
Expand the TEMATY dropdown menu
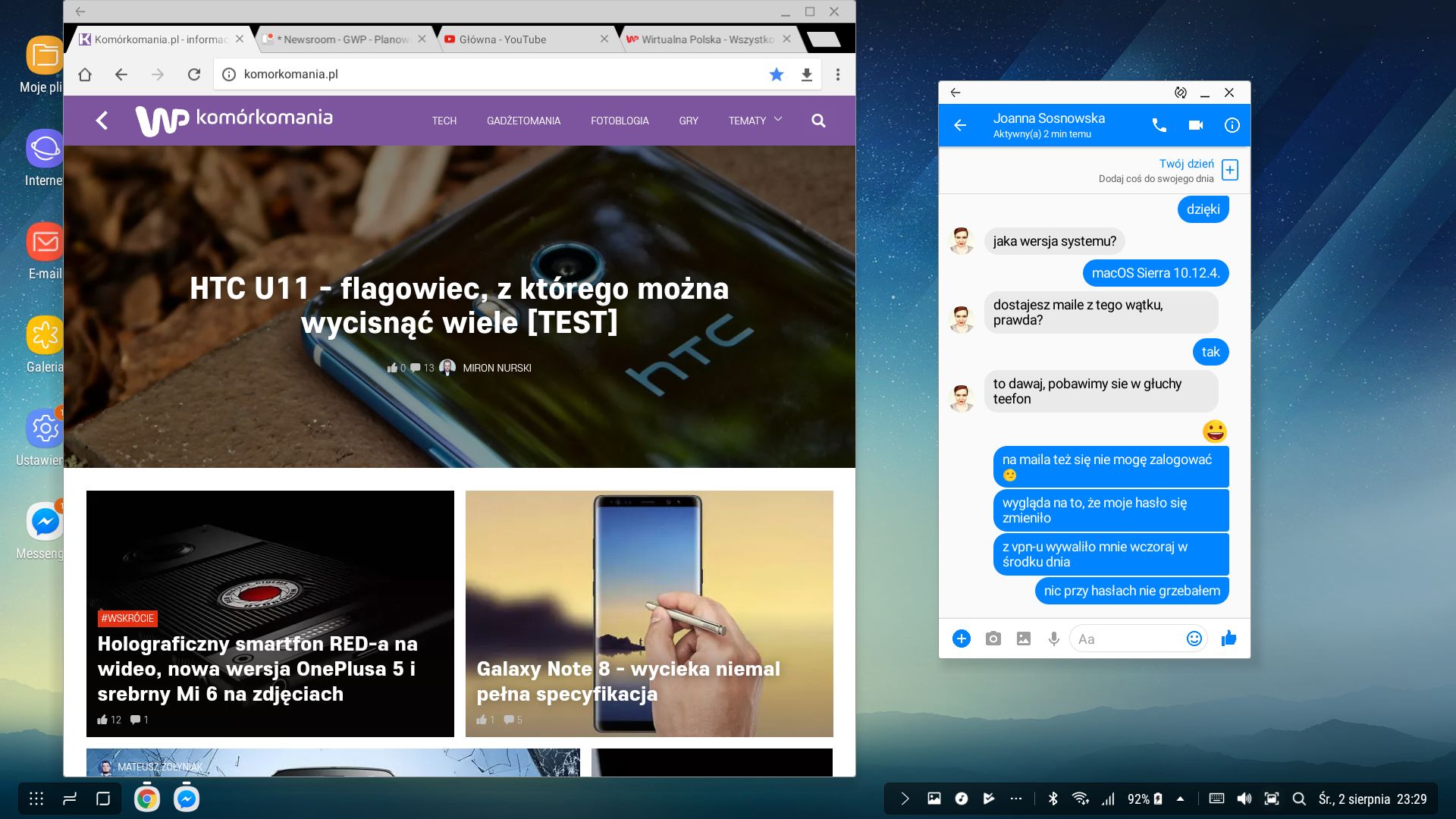755,121
